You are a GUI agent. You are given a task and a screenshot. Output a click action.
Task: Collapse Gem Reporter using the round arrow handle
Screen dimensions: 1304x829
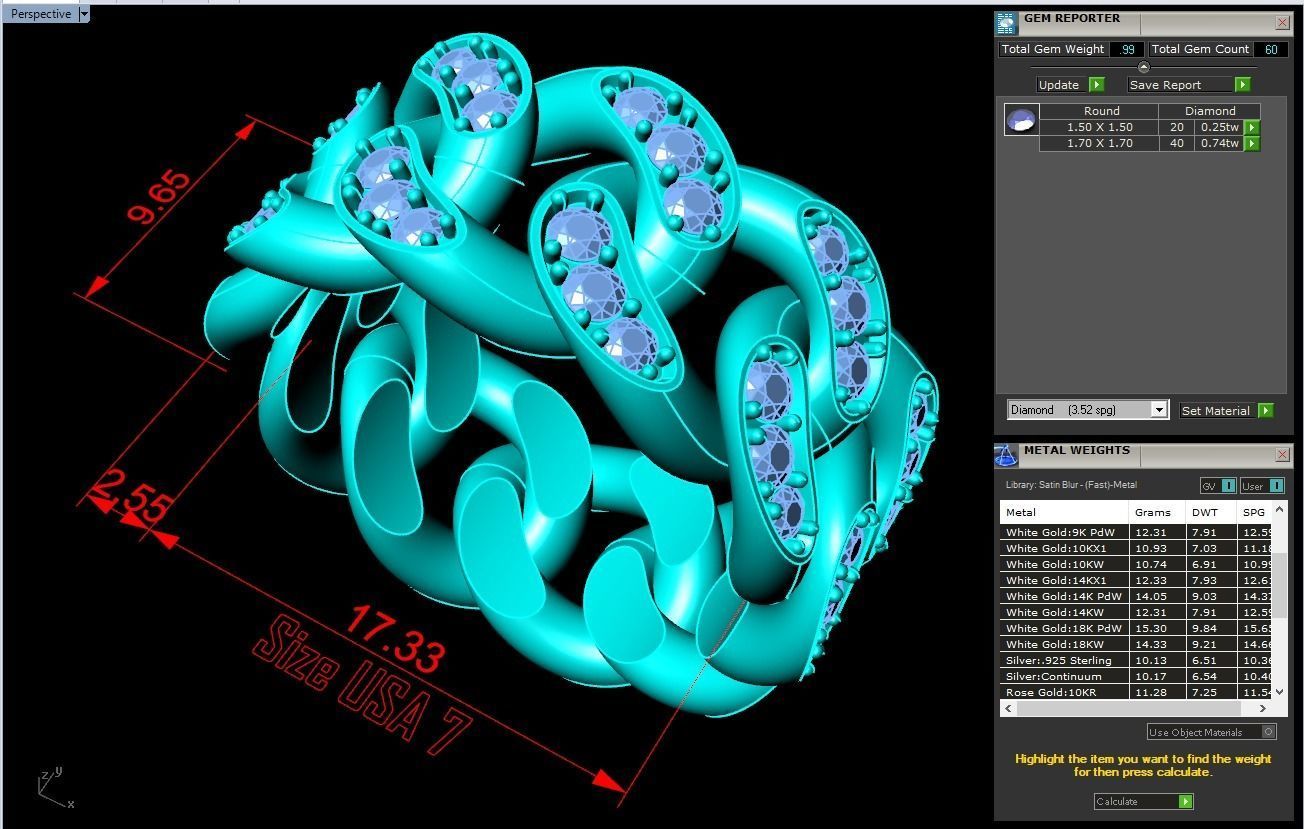(1144, 67)
